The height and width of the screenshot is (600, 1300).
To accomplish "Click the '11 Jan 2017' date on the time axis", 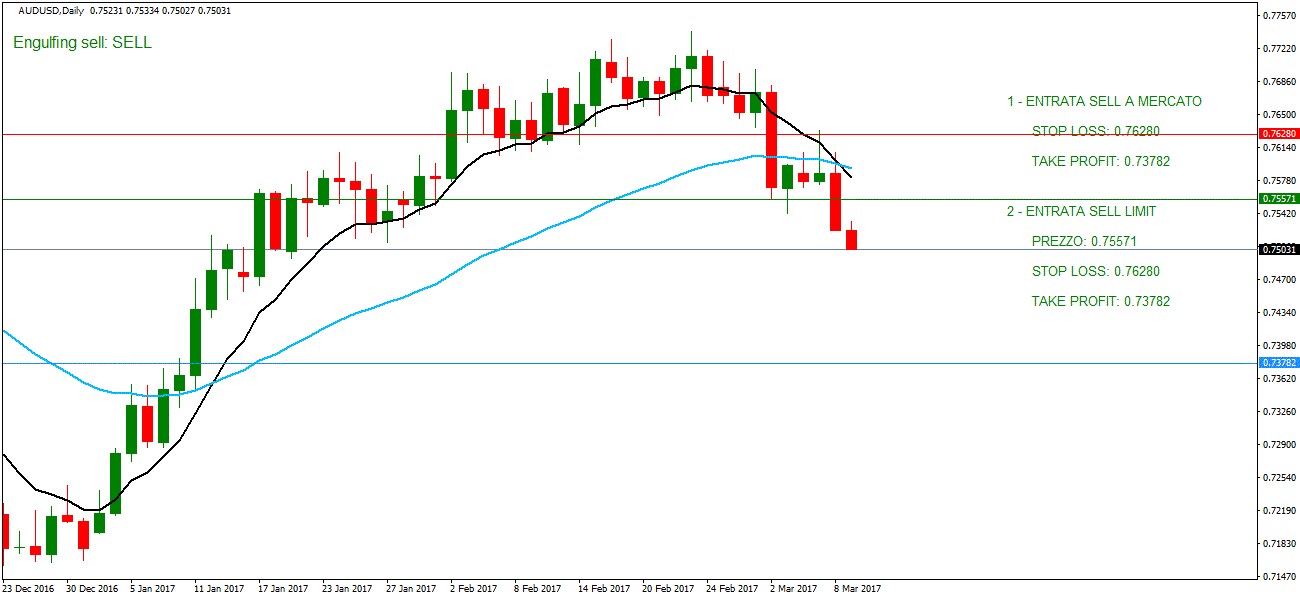I will coord(219,589).
